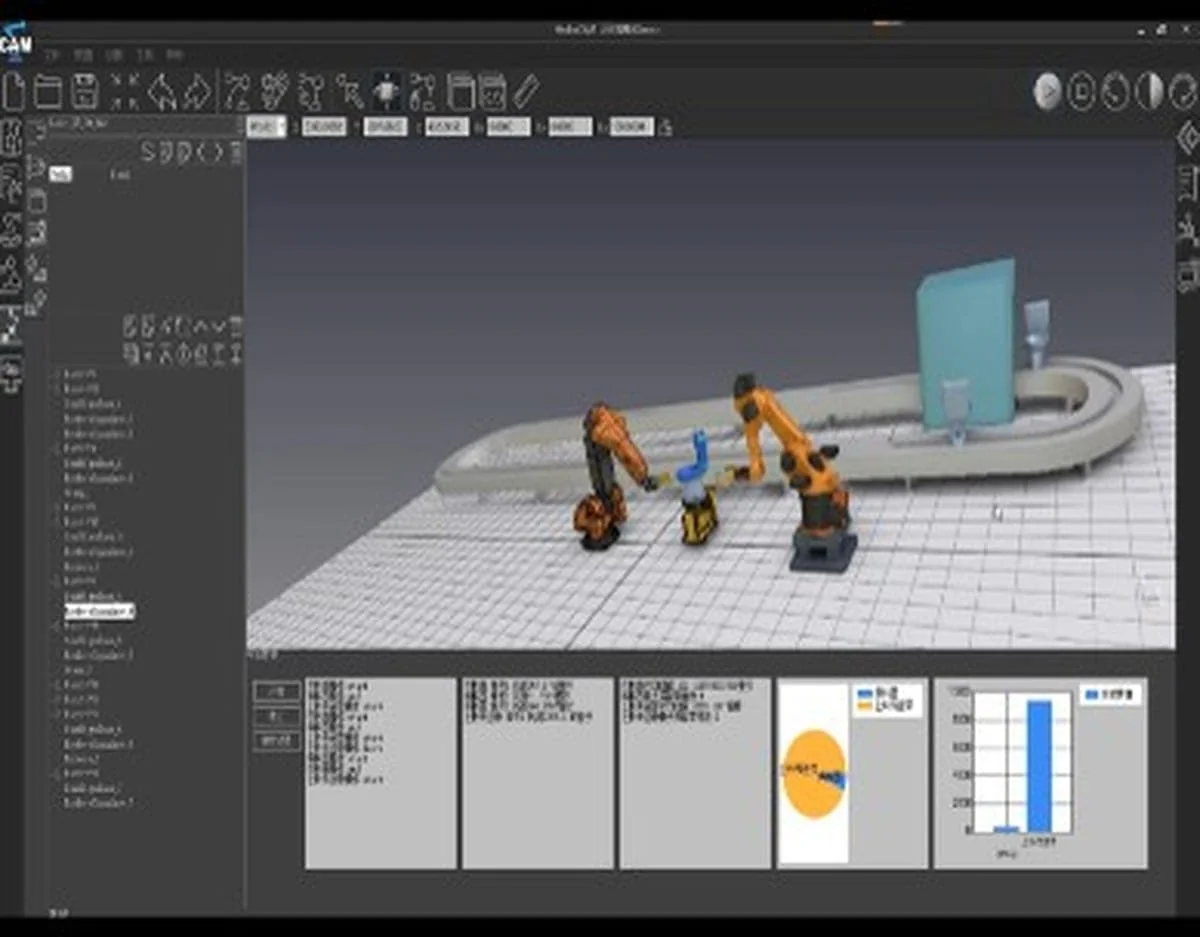Click the cursor pick-point tool icon

pos(350,92)
